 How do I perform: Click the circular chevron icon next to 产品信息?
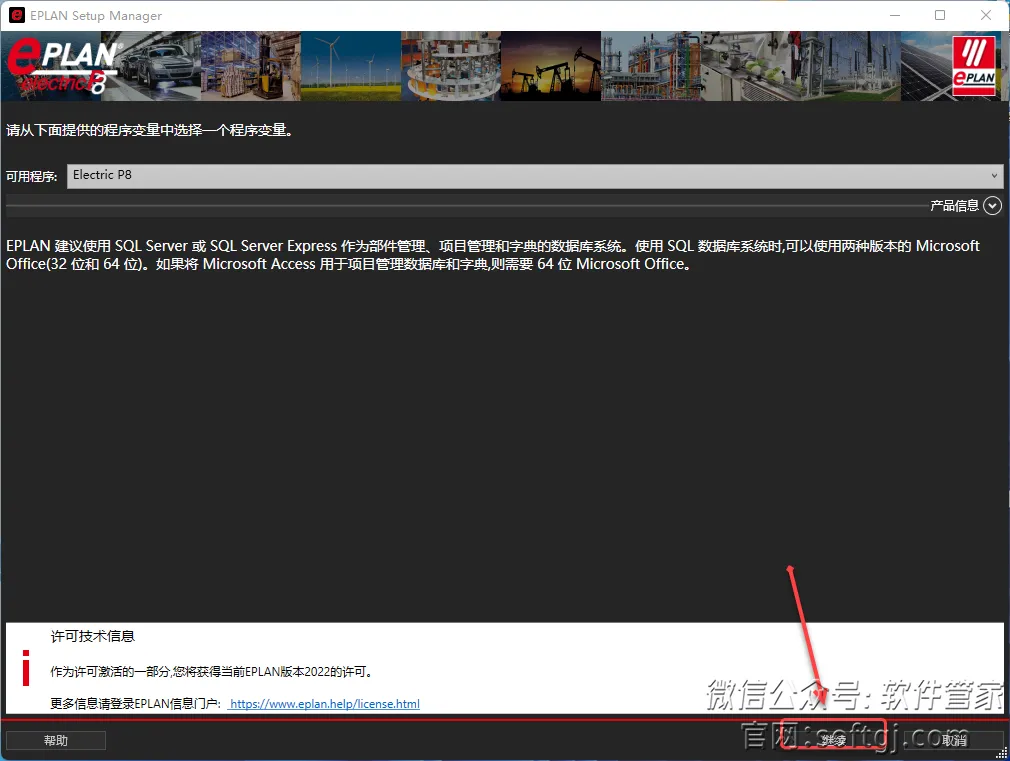992,205
